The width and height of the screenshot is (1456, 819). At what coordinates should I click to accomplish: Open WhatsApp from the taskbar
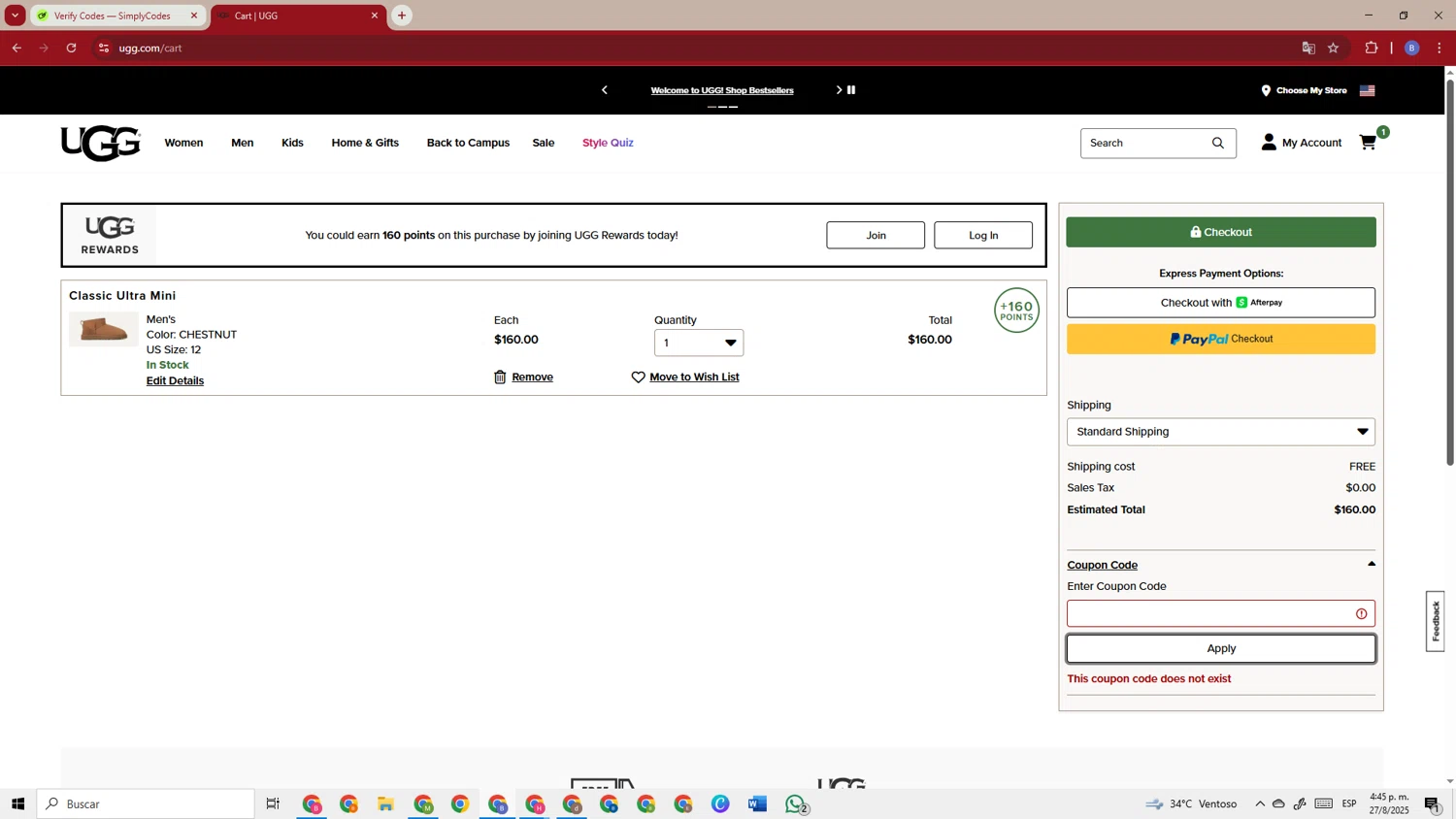(x=795, y=803)
